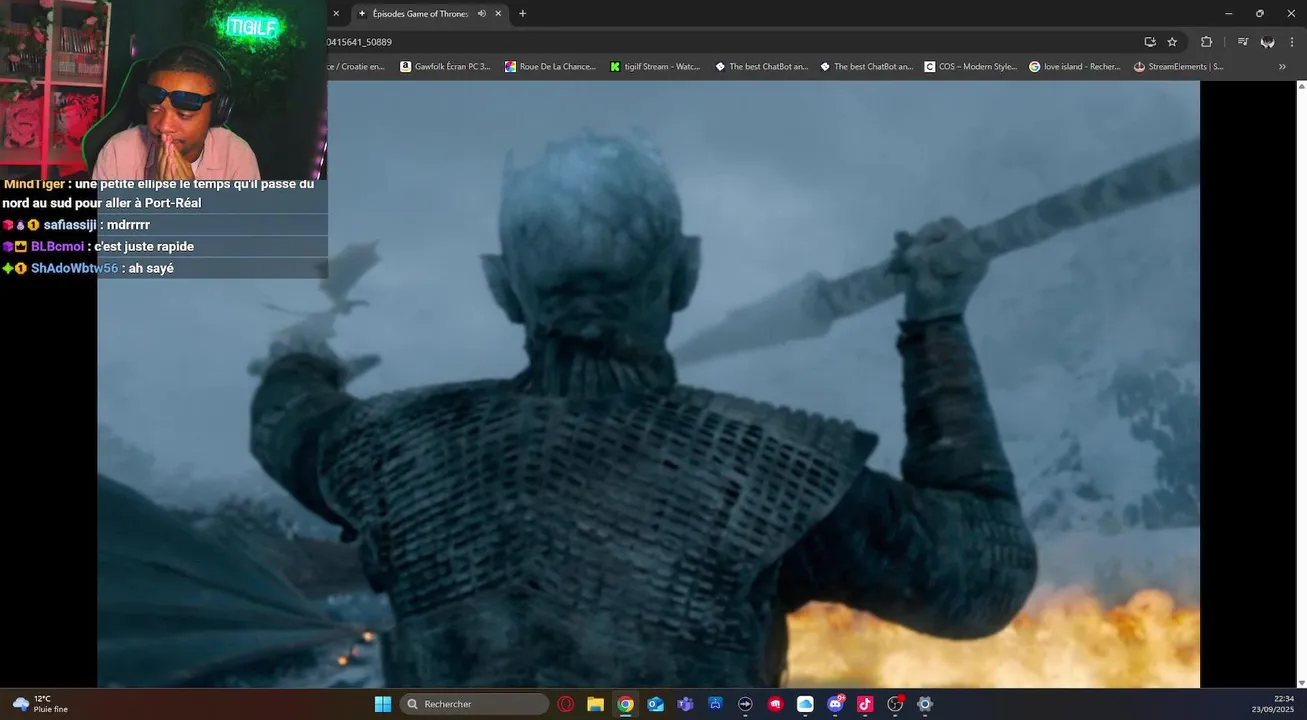Open the media controls icon in toolbar
This screenshot has width=1307, height=720.
(1242, 42)
